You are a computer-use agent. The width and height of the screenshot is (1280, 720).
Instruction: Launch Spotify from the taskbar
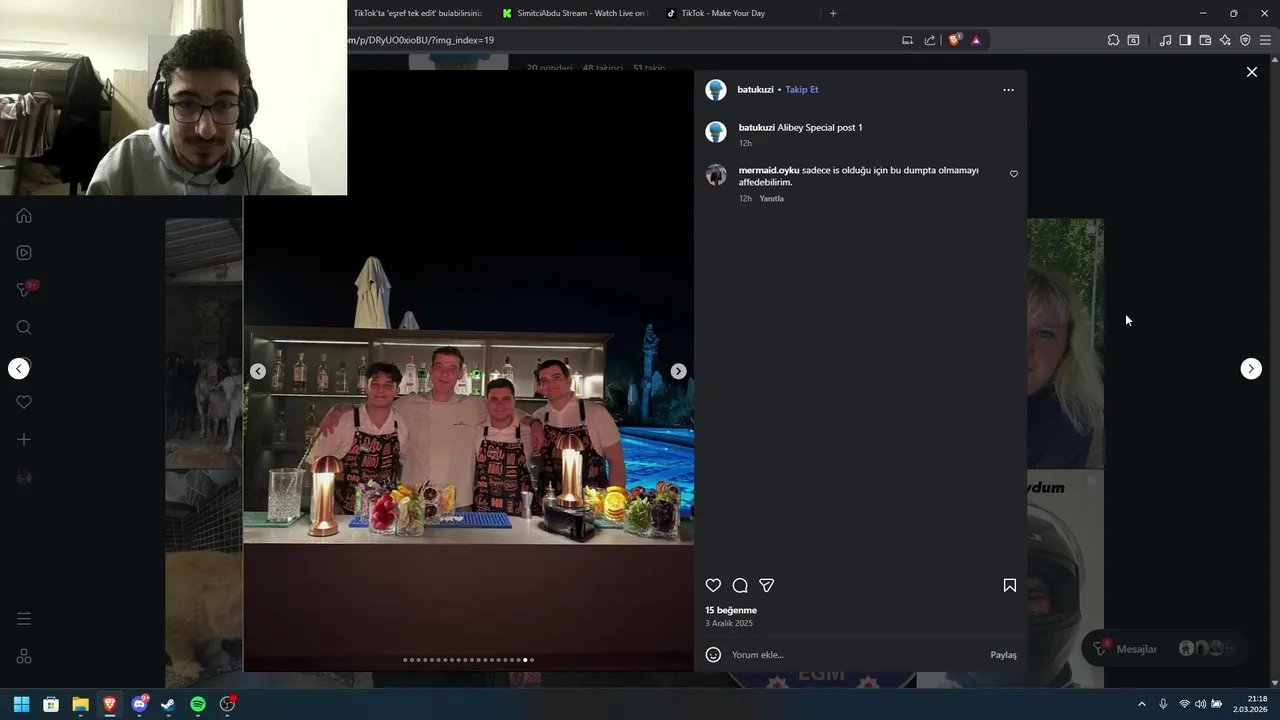pos(198,704)
